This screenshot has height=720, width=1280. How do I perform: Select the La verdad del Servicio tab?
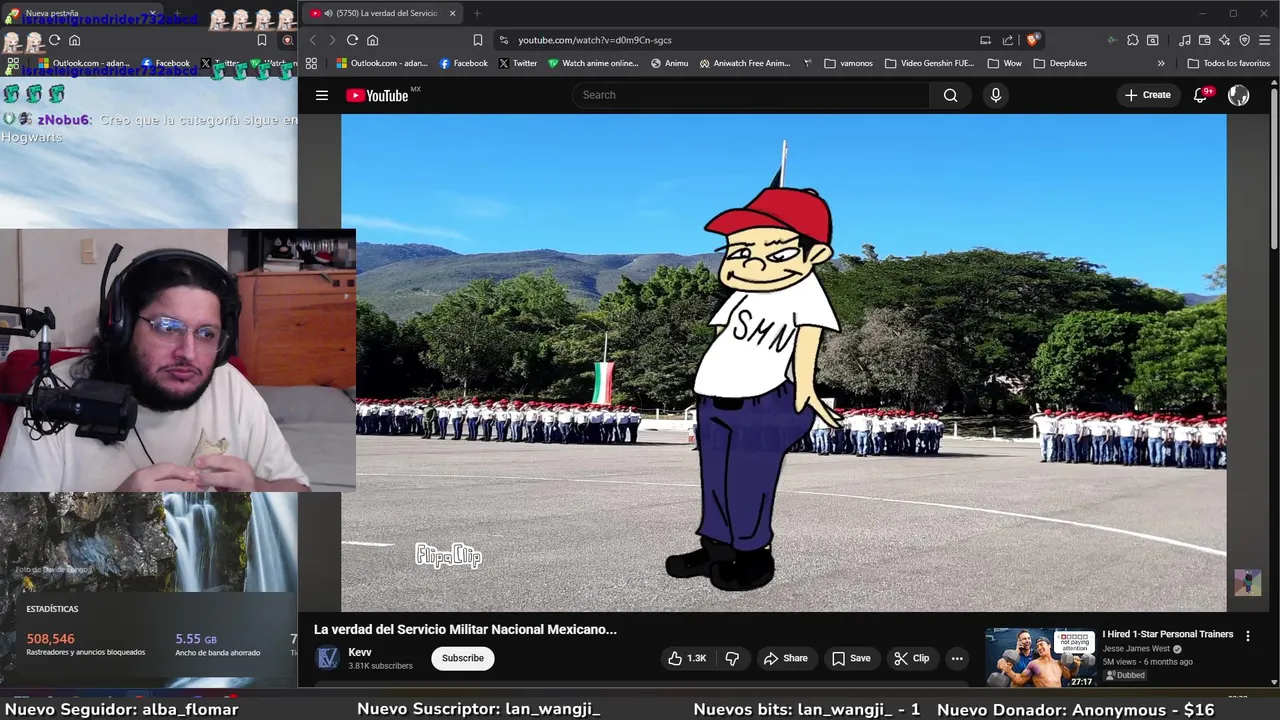pos(381,13)
